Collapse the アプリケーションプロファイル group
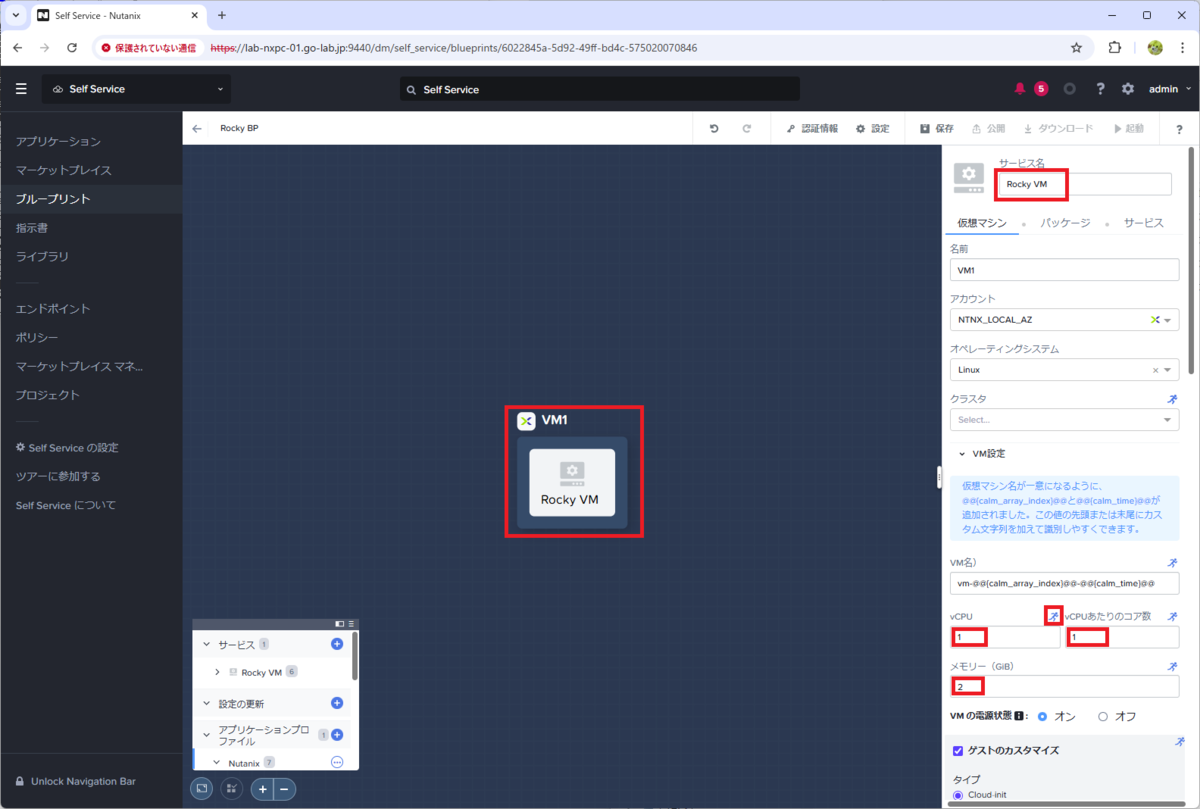The image size is (1200, 809). (x=207, y=735)
